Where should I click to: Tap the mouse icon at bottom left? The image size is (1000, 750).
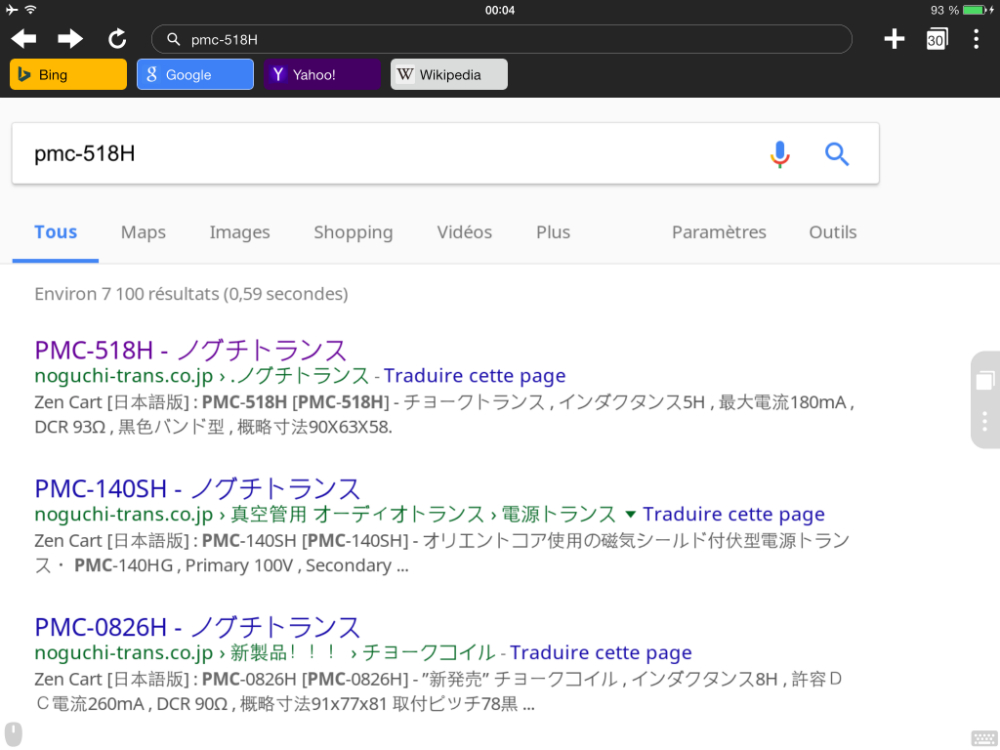[x=13, y=734]
